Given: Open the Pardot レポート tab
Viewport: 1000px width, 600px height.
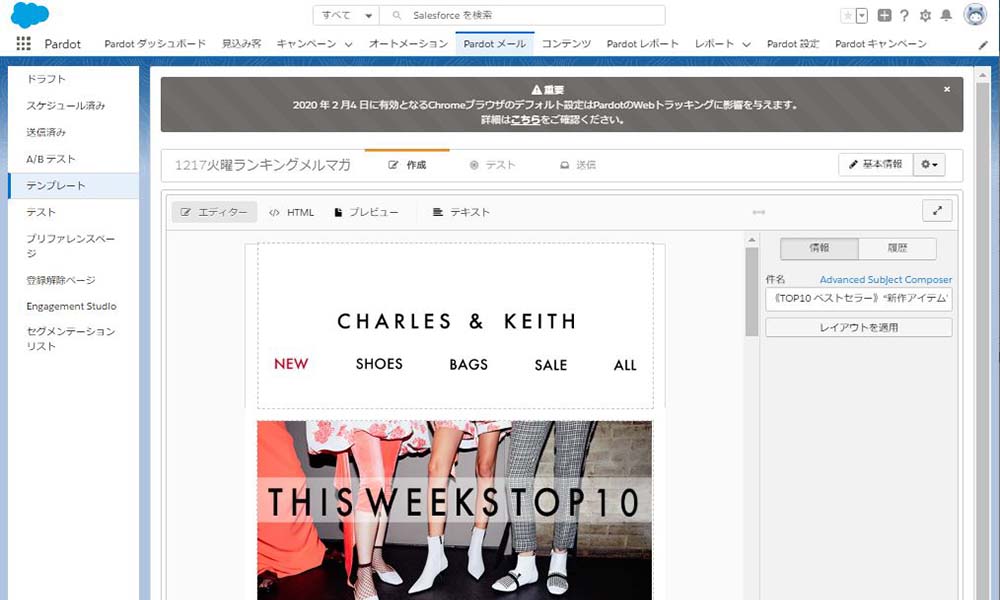Looking at the screenshot, I should pyautogui.click(x=642, y=44).
